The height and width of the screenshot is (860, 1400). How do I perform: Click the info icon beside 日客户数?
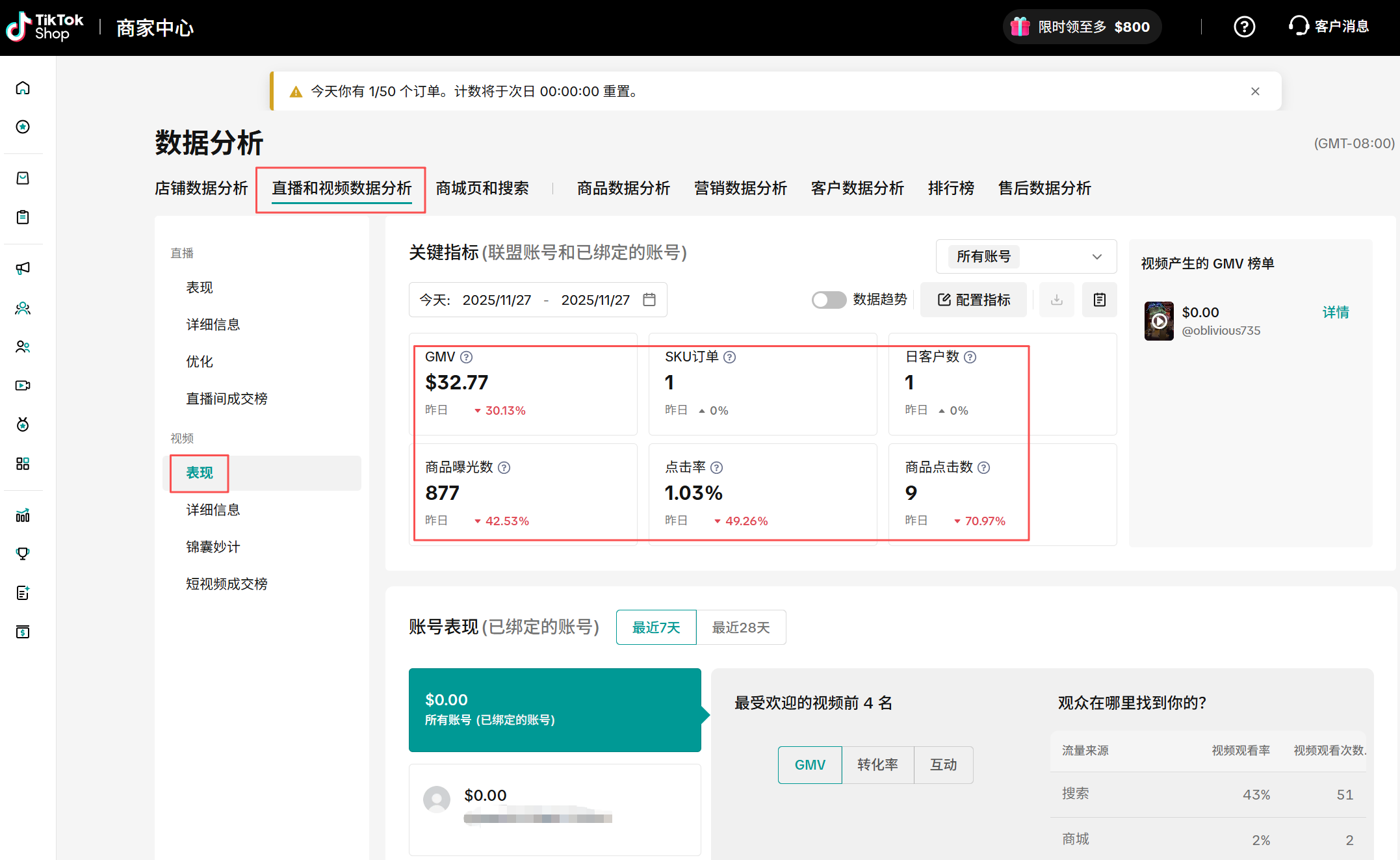click(x=970, y=357)
